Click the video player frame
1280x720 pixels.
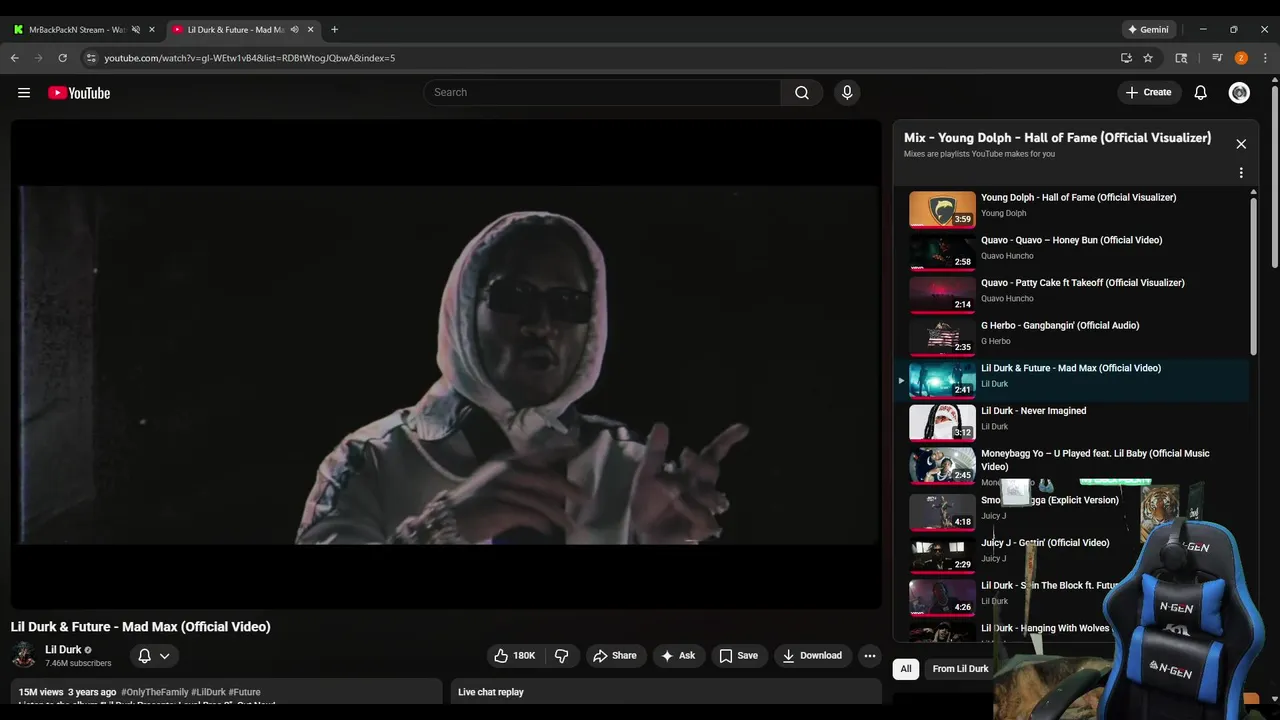tap(446, 364)
